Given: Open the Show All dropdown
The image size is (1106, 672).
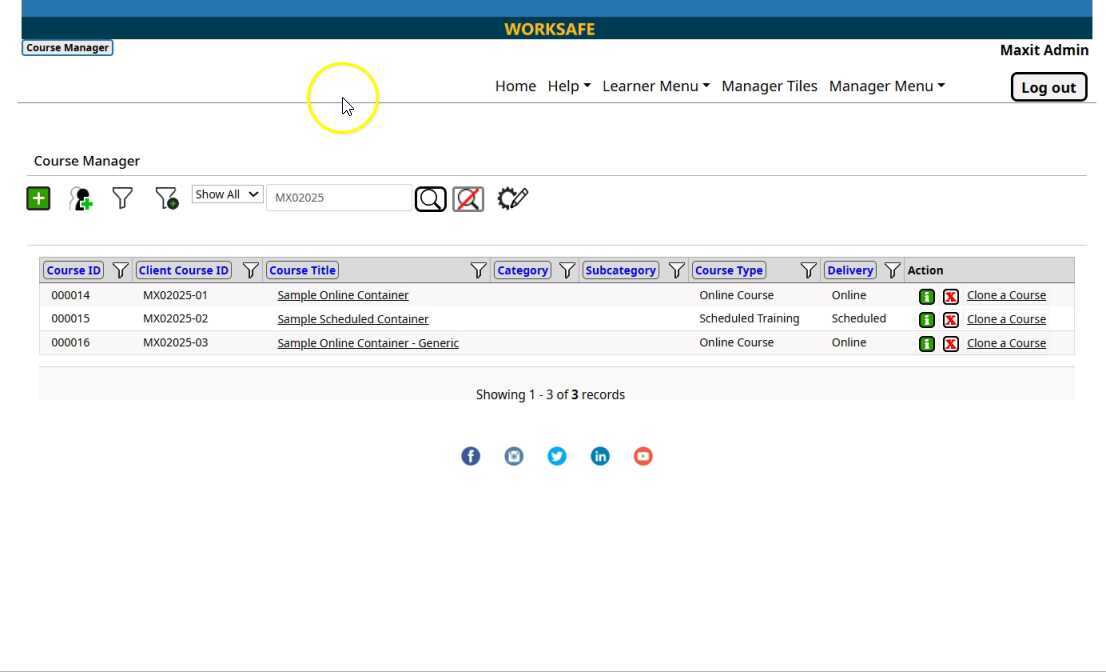Looking at the screenshot, I should (x=227, y=195).
